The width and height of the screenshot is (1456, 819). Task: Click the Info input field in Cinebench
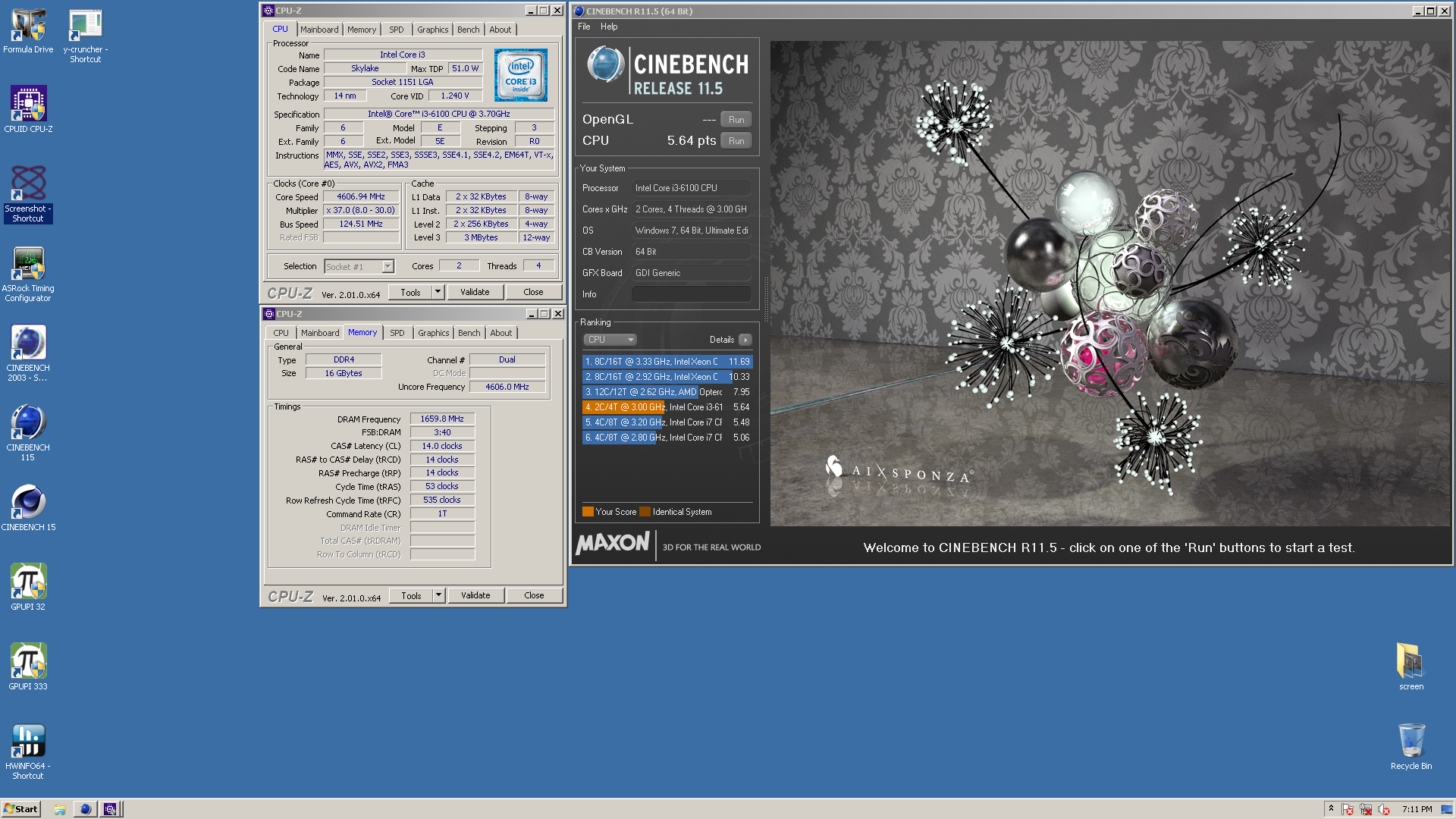tap(692, 294)
